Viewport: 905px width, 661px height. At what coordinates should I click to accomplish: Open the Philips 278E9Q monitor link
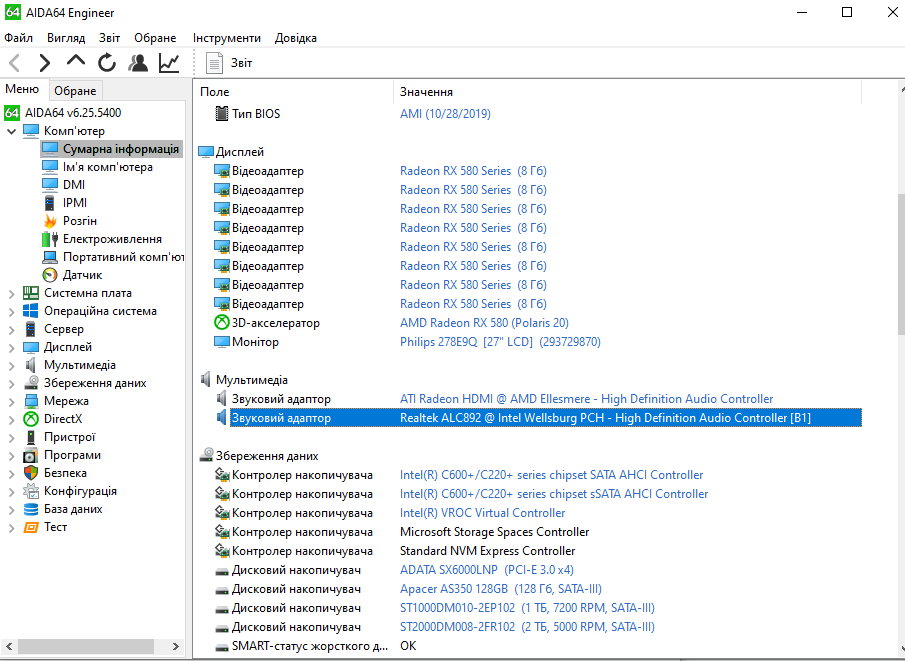pos(500,342)
